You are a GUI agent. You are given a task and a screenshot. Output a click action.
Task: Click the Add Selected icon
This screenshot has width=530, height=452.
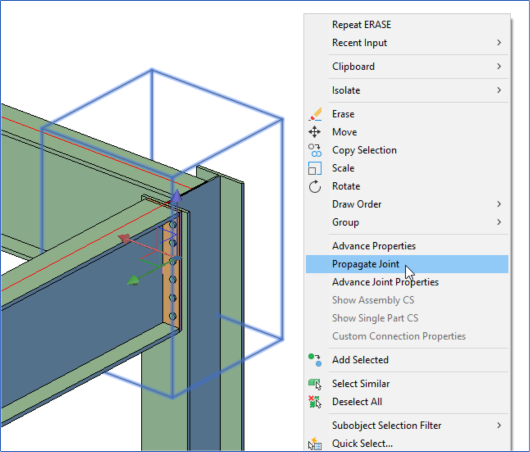tap(315, 360)
